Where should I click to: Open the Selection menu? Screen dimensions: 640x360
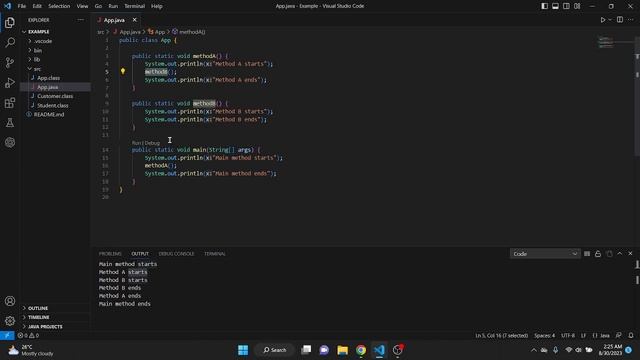point(59,6)
